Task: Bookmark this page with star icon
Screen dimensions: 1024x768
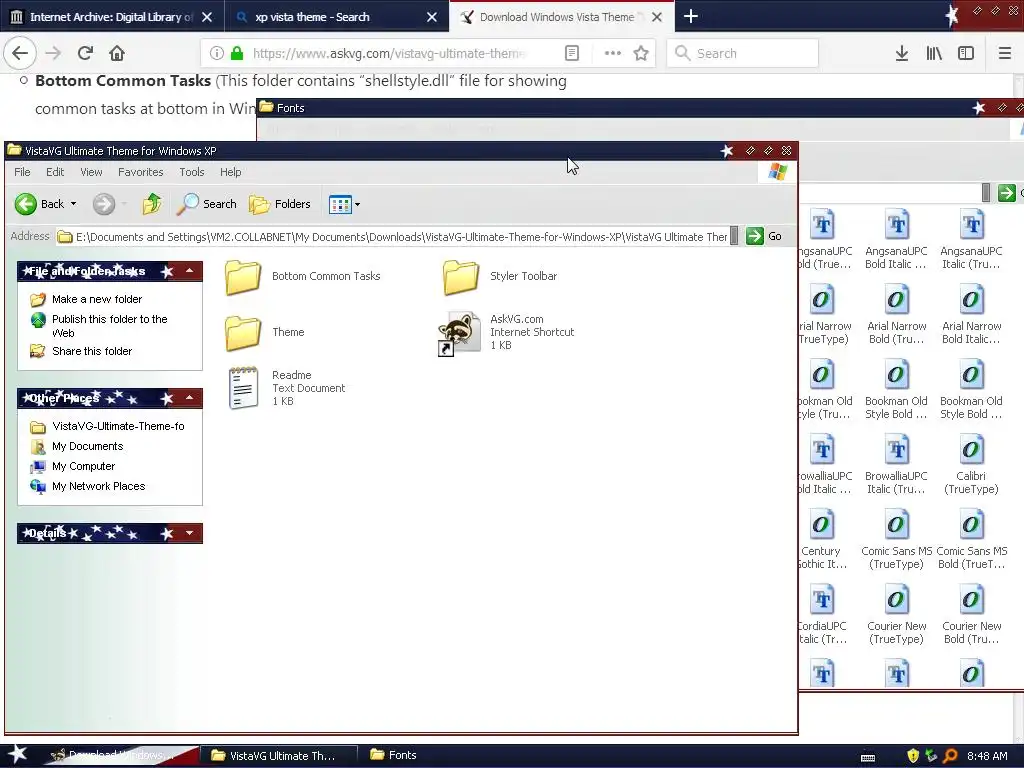Action: click(641, 54)
